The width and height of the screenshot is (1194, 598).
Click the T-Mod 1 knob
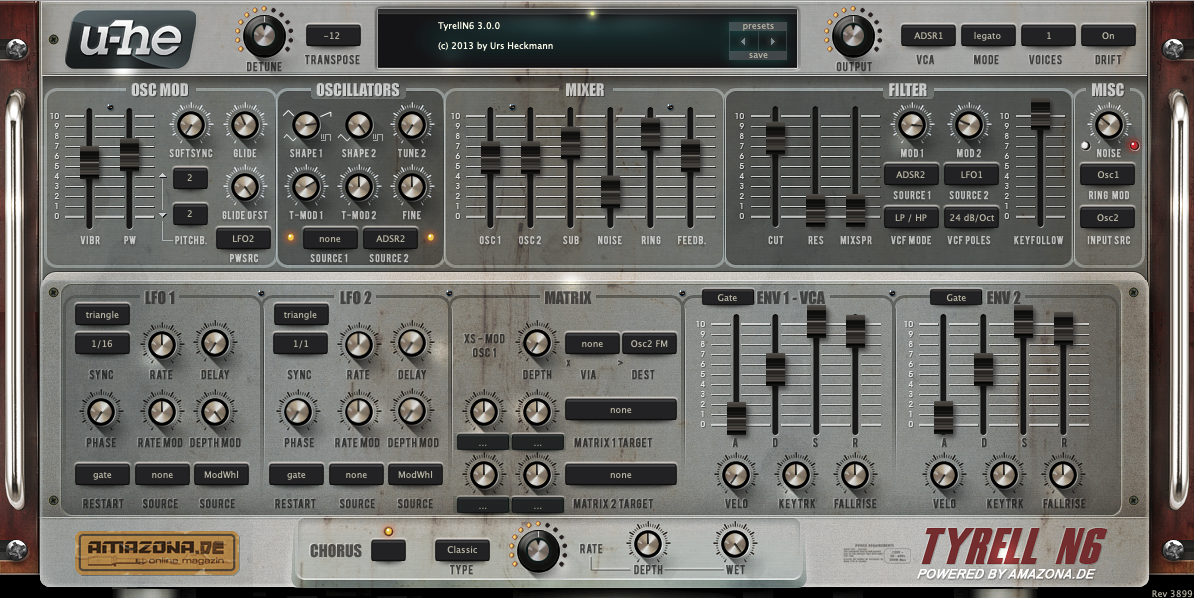[x=305, y=187]
